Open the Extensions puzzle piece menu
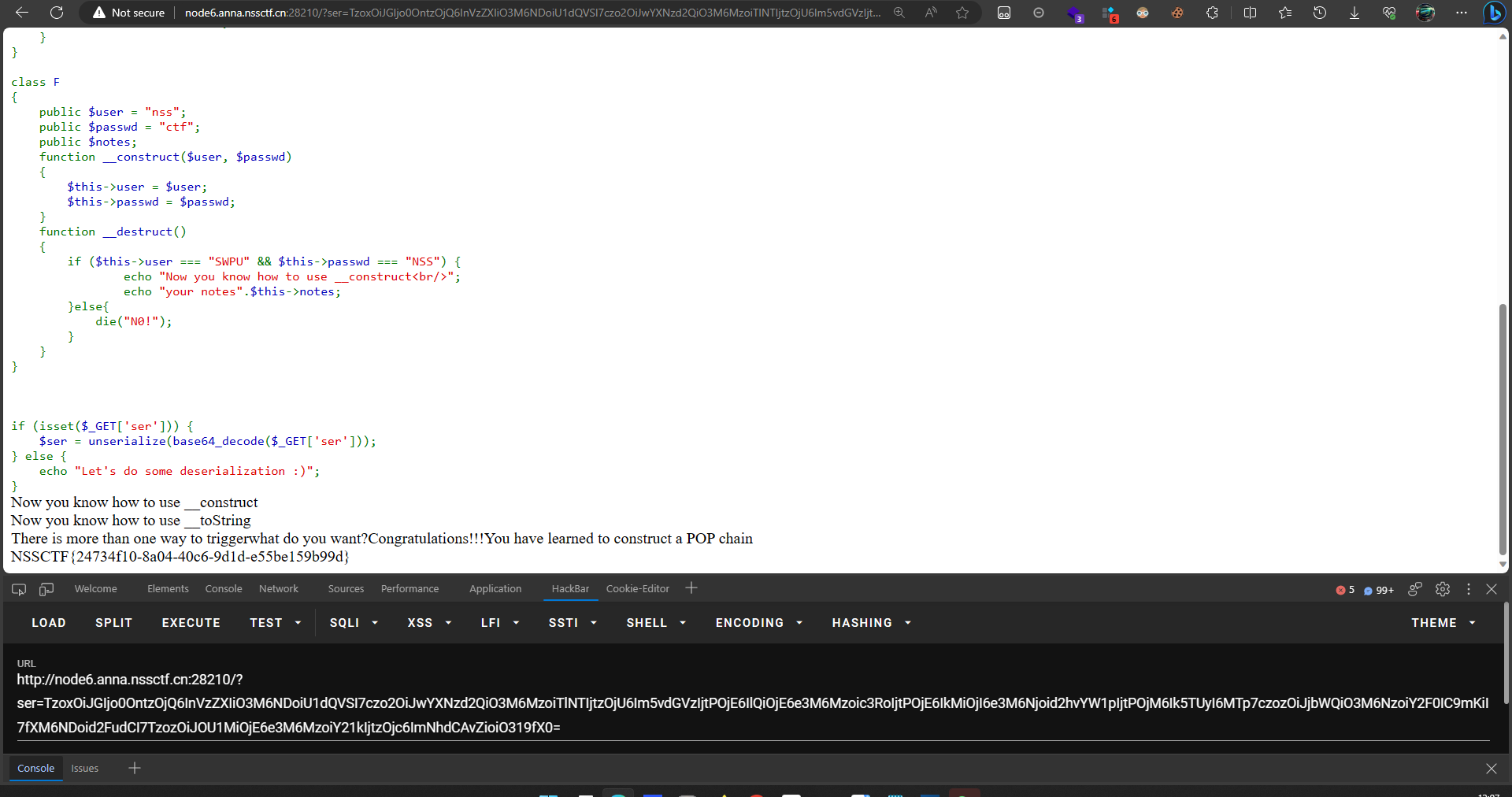 point(1212,13)
